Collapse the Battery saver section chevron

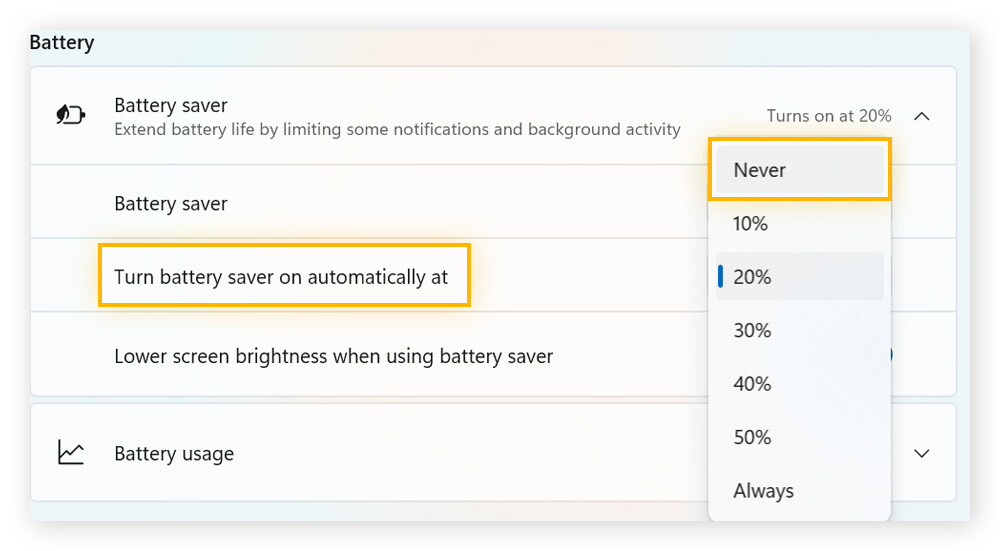pyautogui.click(x=922, y=116)
